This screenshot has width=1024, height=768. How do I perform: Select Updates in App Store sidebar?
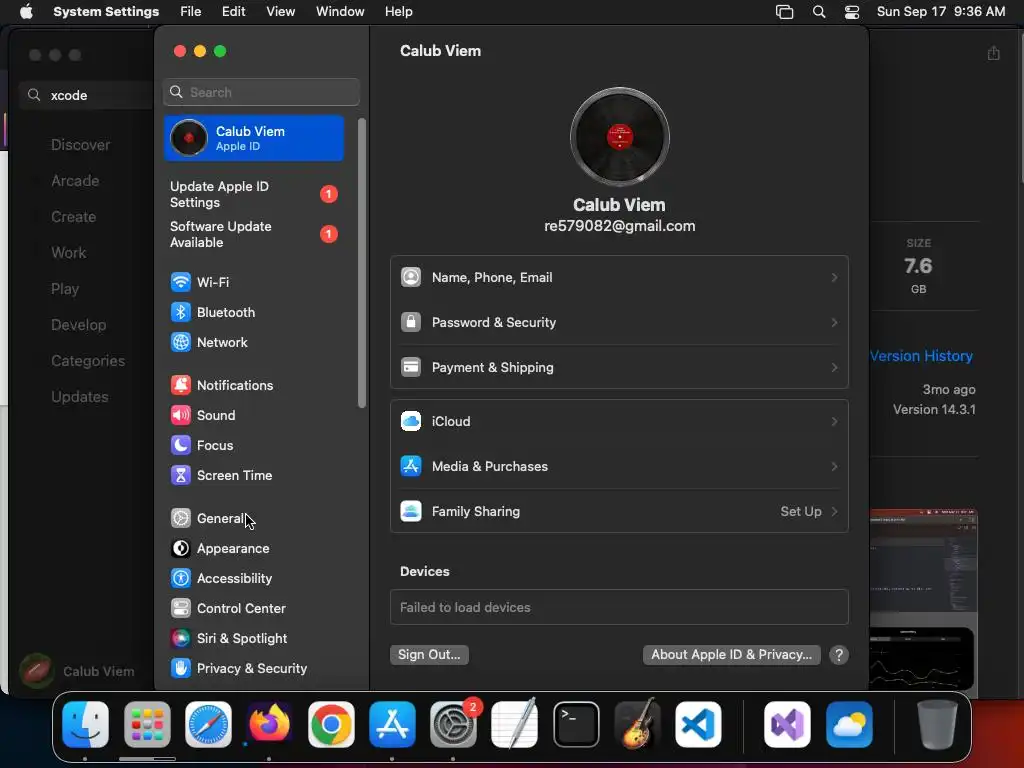80,396
